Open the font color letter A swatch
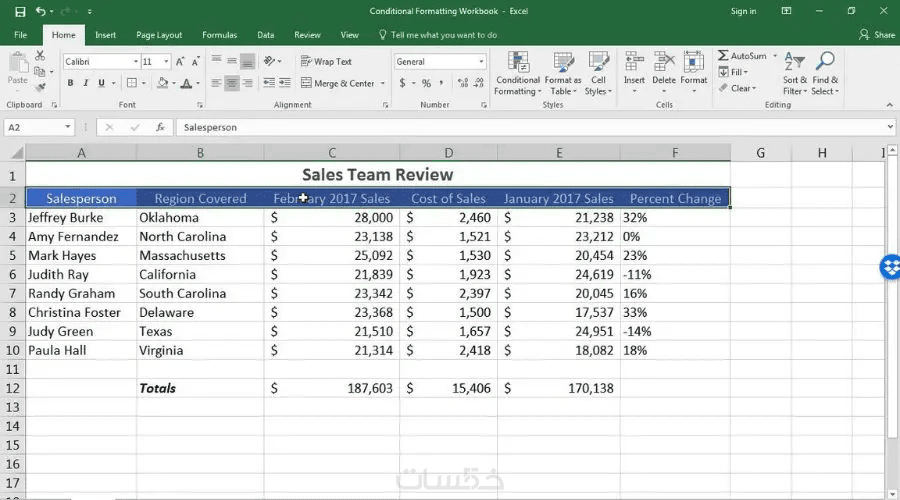 pos(186,84)
